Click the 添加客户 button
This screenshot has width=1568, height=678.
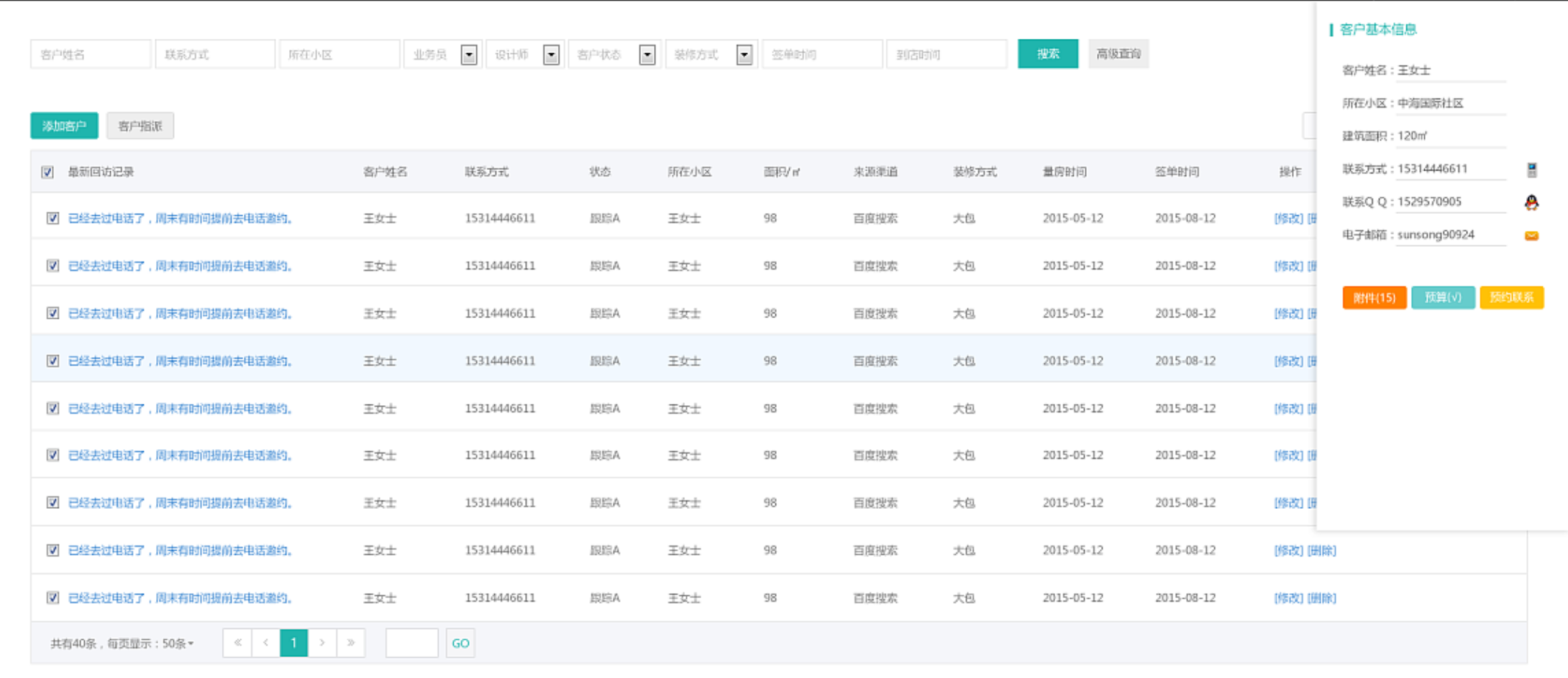click(64, 126)
